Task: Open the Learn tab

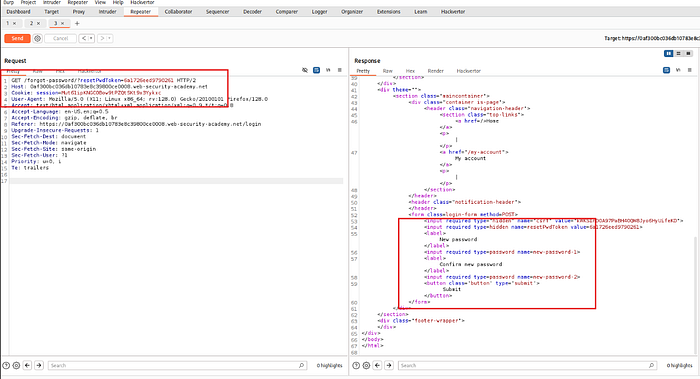Action: [x=421, y=12]
